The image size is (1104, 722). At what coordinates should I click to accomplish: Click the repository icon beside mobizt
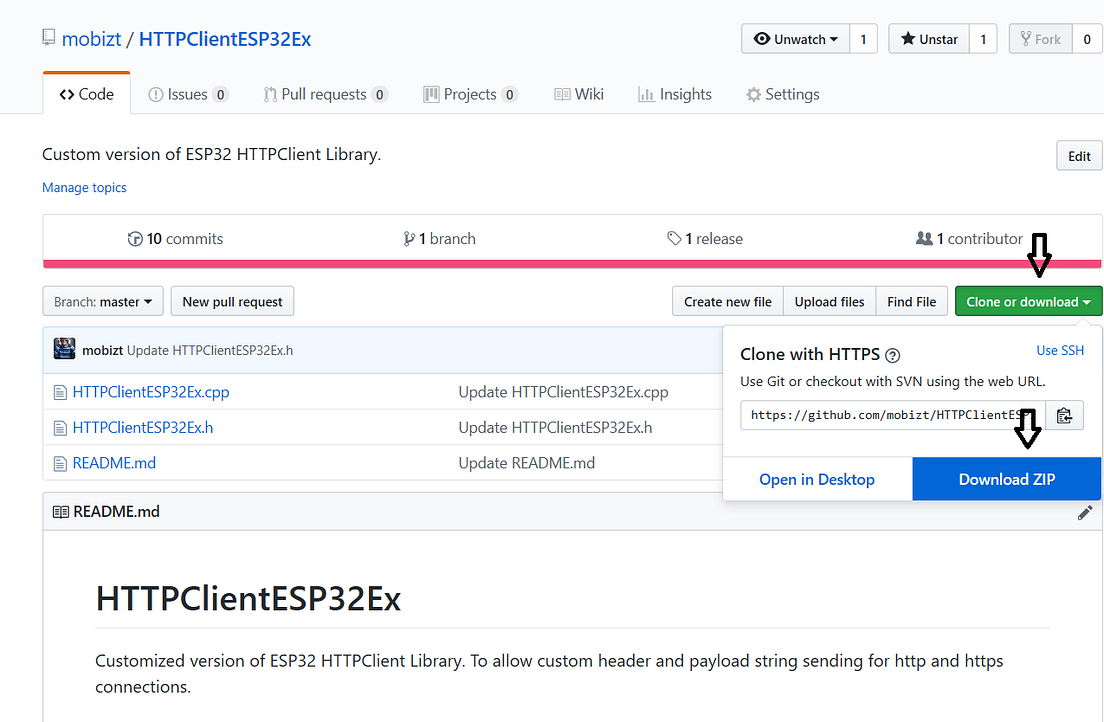(x=48, y=37)
